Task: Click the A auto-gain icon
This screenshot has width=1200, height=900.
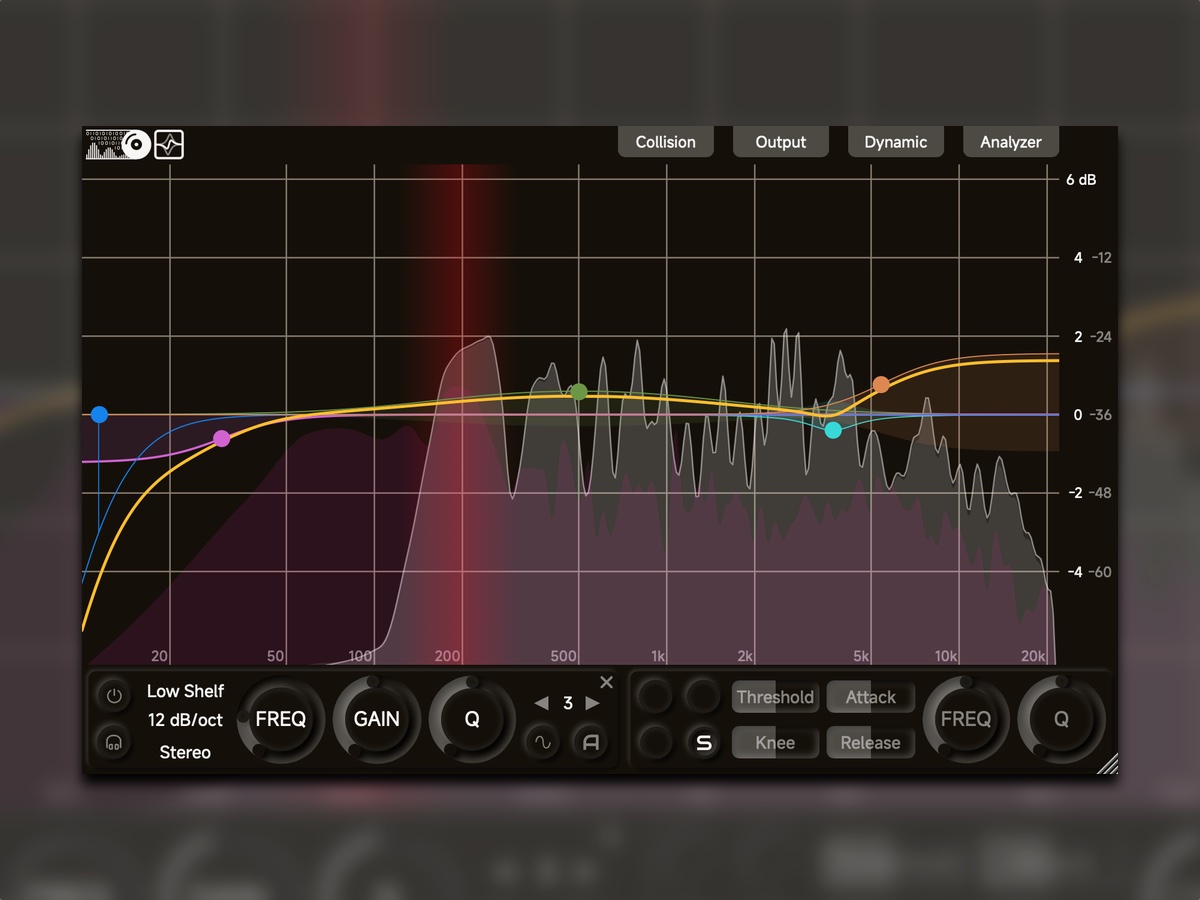Action: 590,743
